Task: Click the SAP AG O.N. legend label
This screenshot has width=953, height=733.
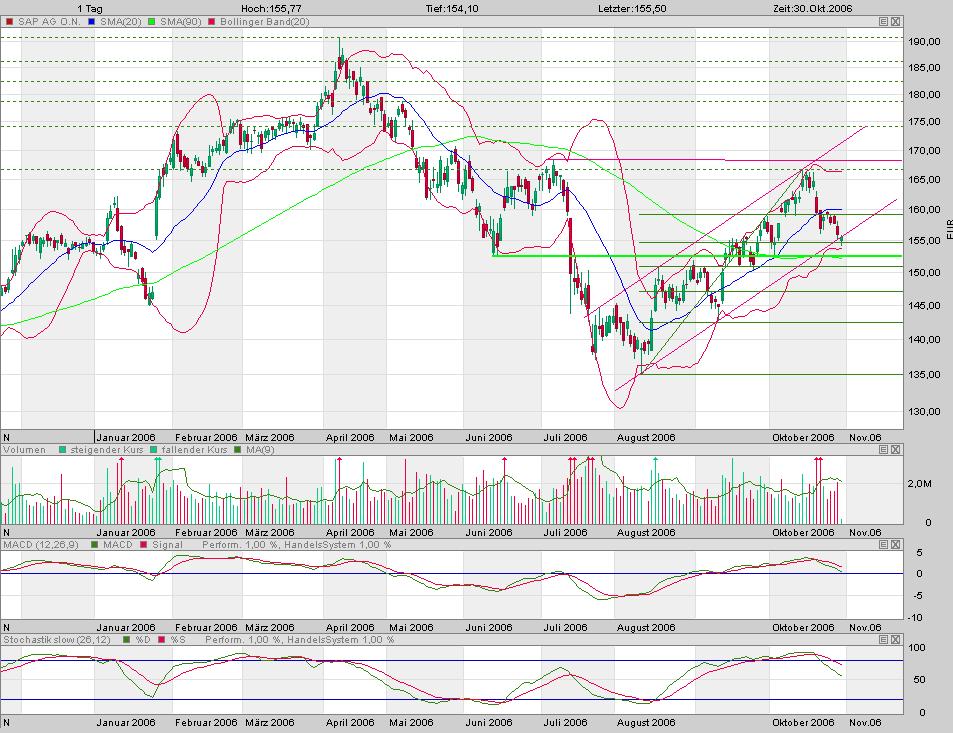Action: coord(47,21)
